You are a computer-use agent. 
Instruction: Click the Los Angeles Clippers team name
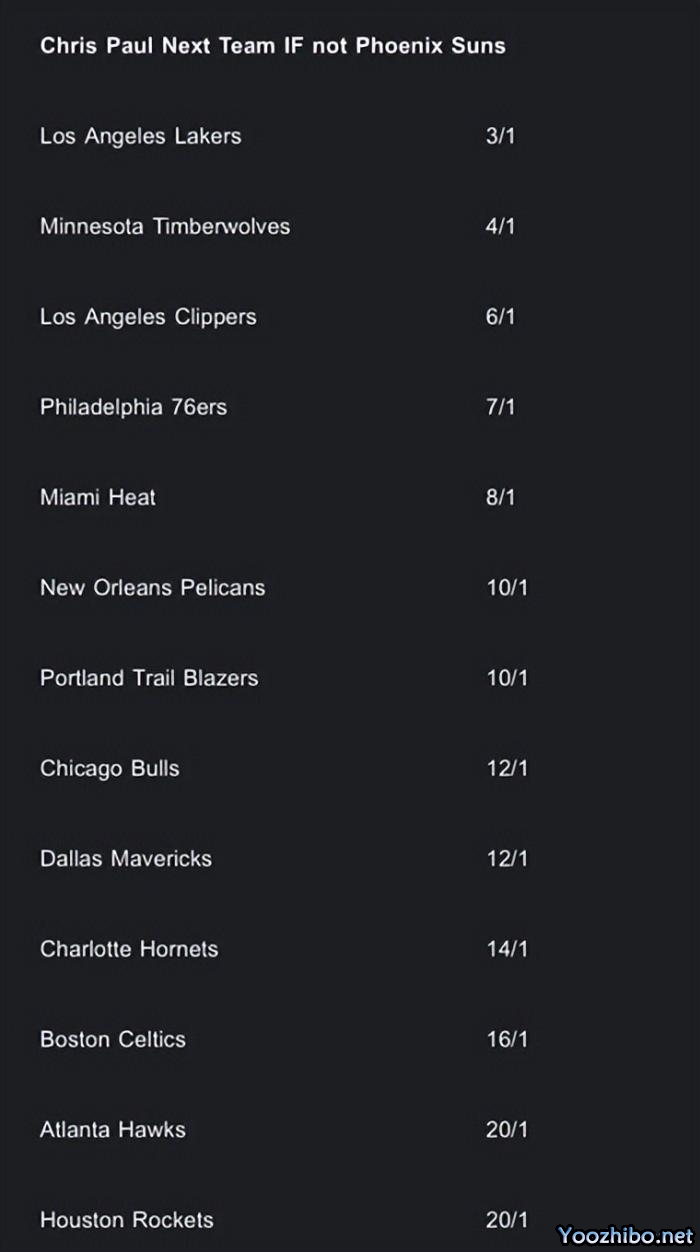point(148,317)
